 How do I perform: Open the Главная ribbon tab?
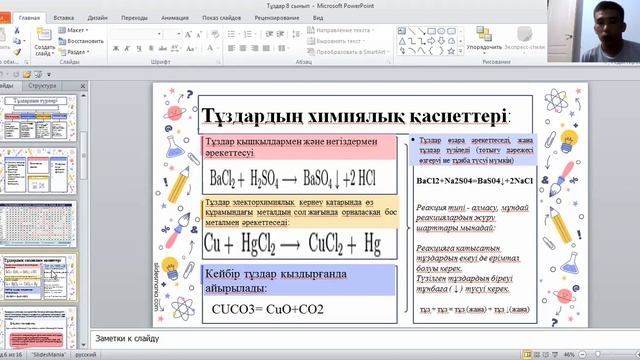[x=29, y=18]
